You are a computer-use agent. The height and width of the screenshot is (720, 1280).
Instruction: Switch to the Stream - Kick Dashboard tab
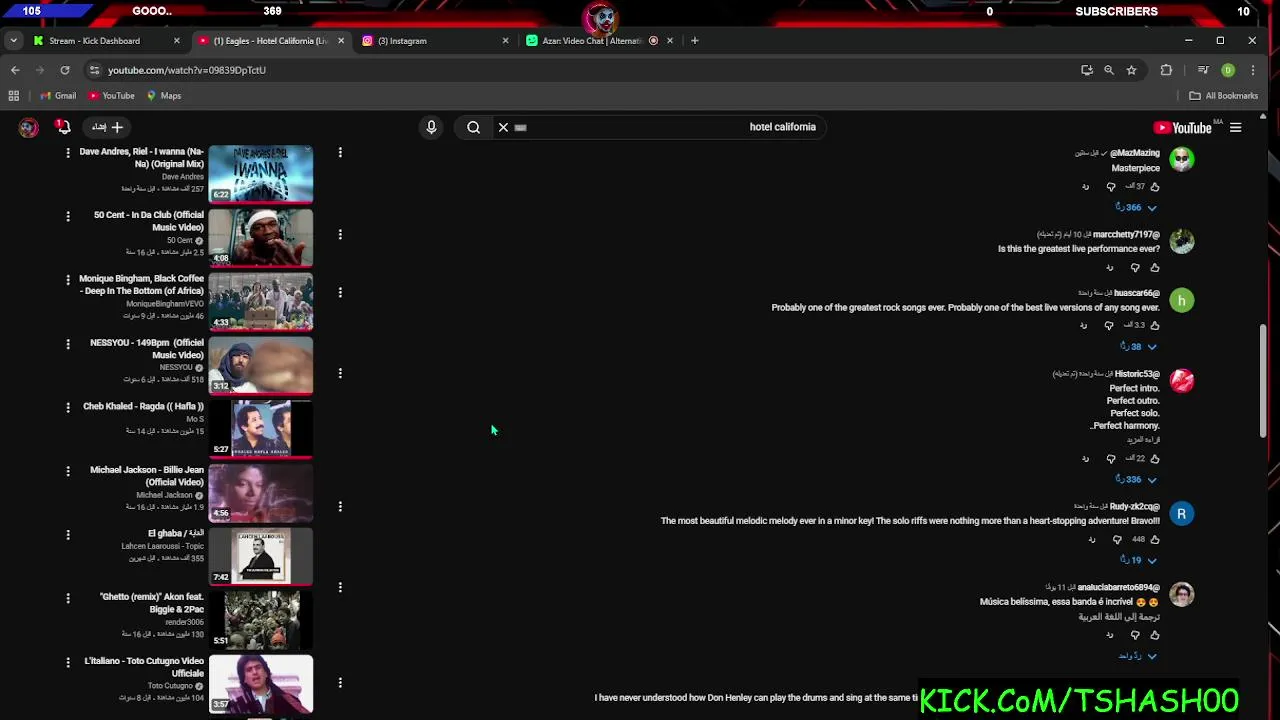point(106,41)
